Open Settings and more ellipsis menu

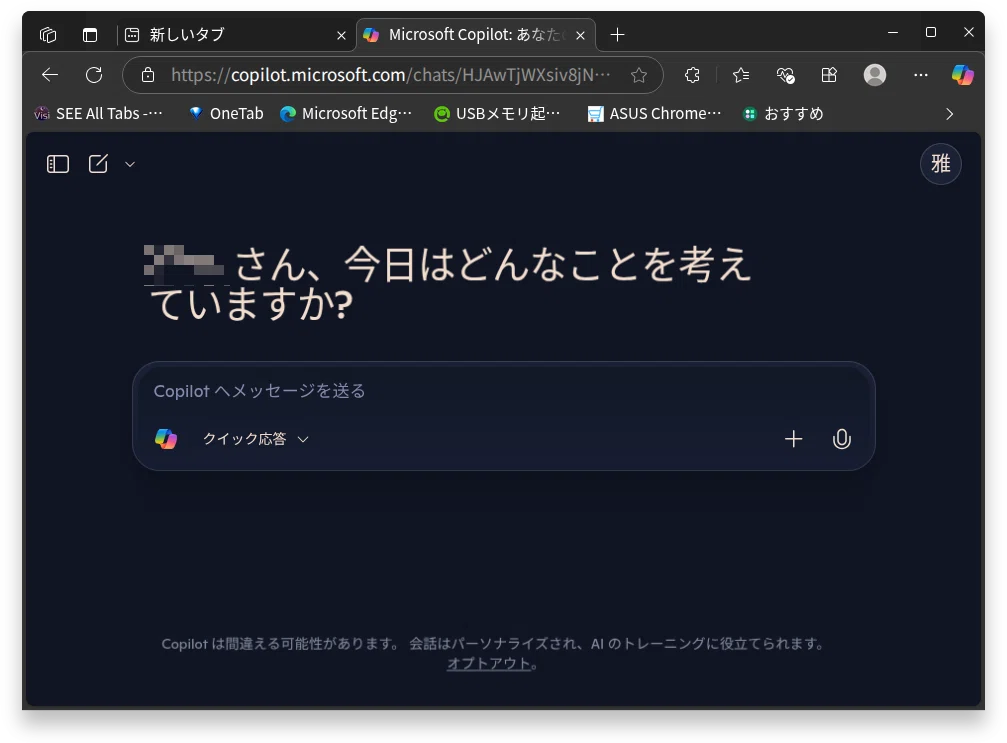point(921,75)
